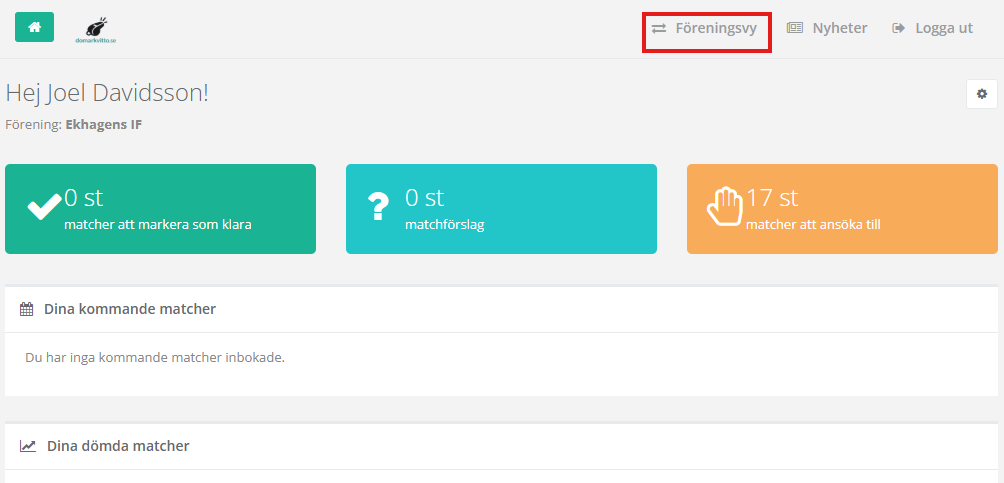
Task: Open the orange 'matcher att ansöka till' card
Action: point(842,209)
